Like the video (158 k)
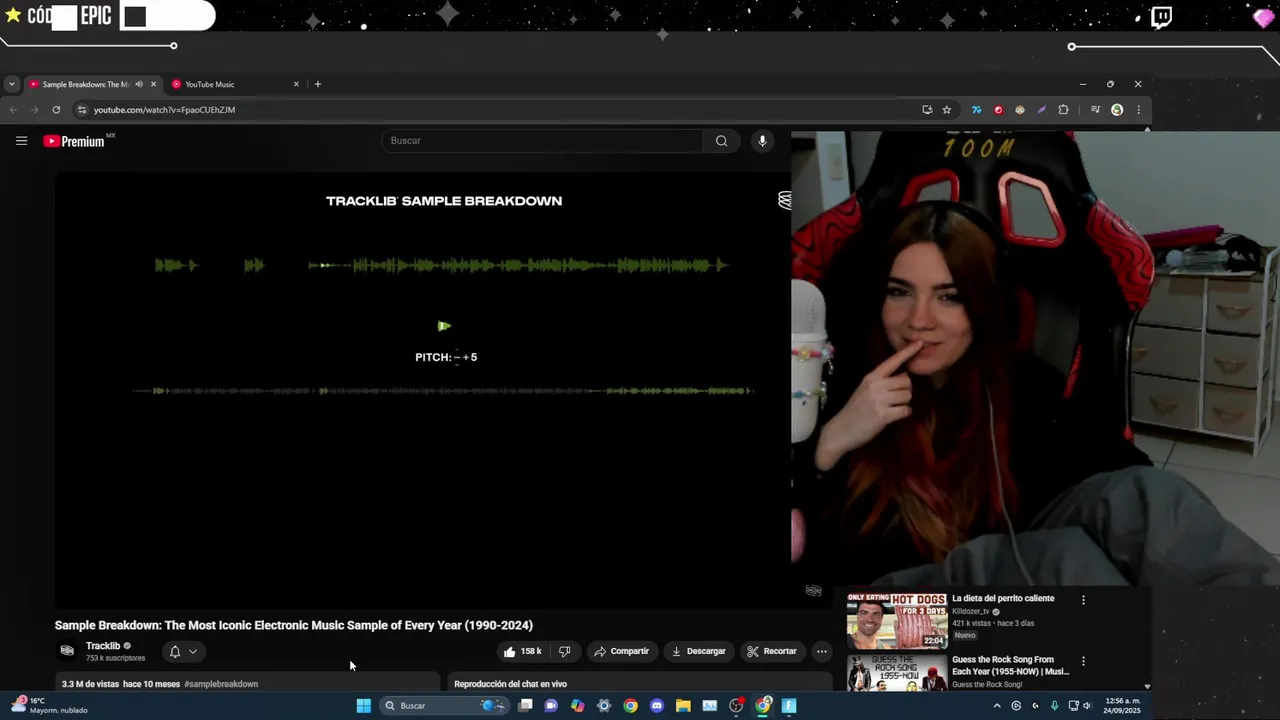The width and height of the screenshot is (1280, 720). pyautogui.click(x=522, y=651)
